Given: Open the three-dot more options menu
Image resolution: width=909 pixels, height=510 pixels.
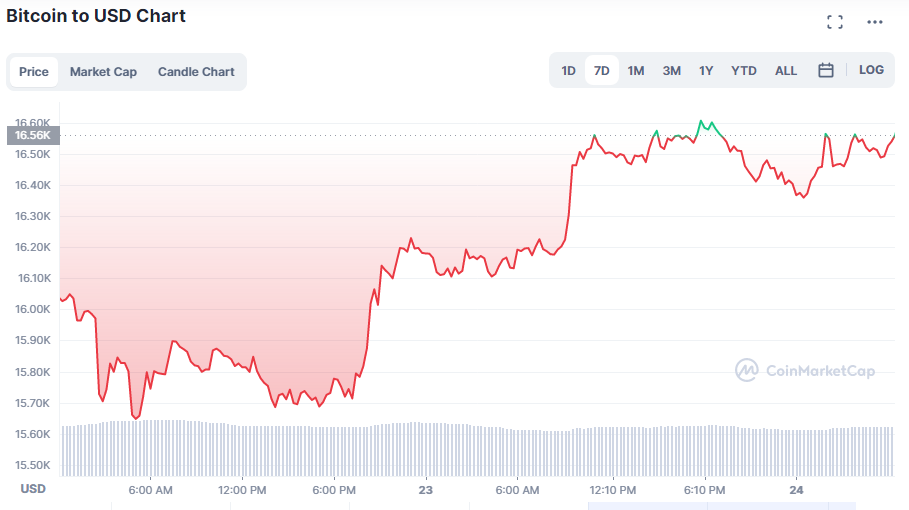Looking at the screenshot, I should click(x=875, y=22).
